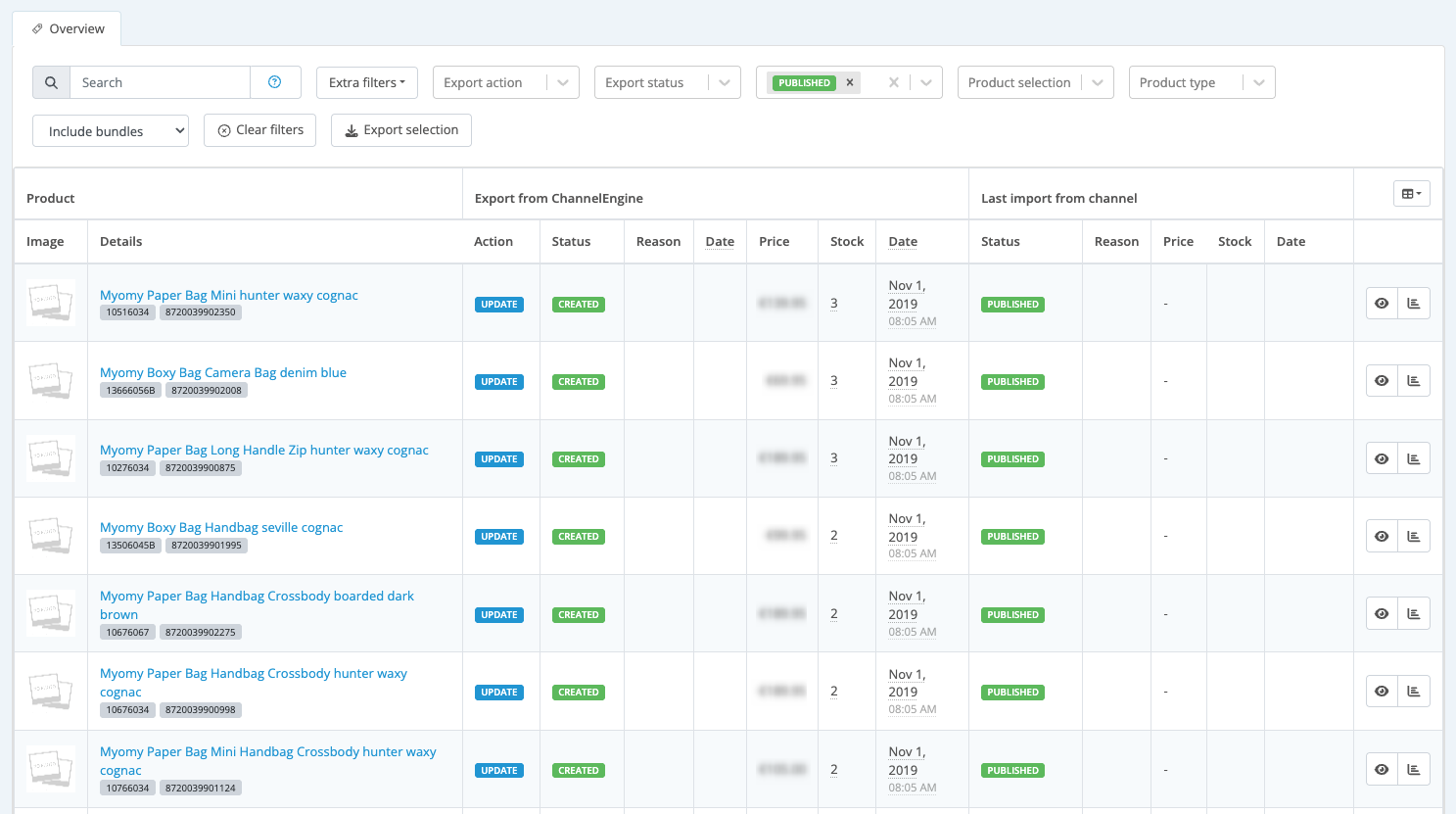View Handbag Crossbody hunter waxy cognac eye icon
The height and width of the screenshot is (814, 1456).
coord(1382,692)
